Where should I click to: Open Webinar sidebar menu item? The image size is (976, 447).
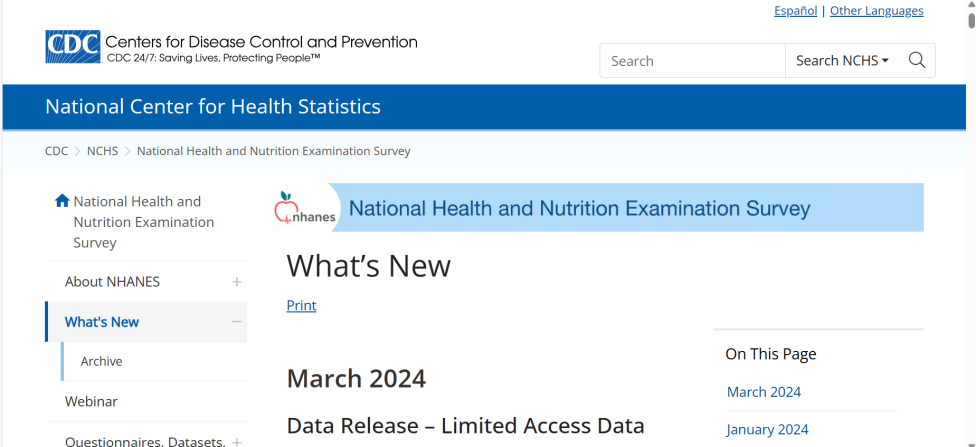pyautogui.click(x=91, y=401)
